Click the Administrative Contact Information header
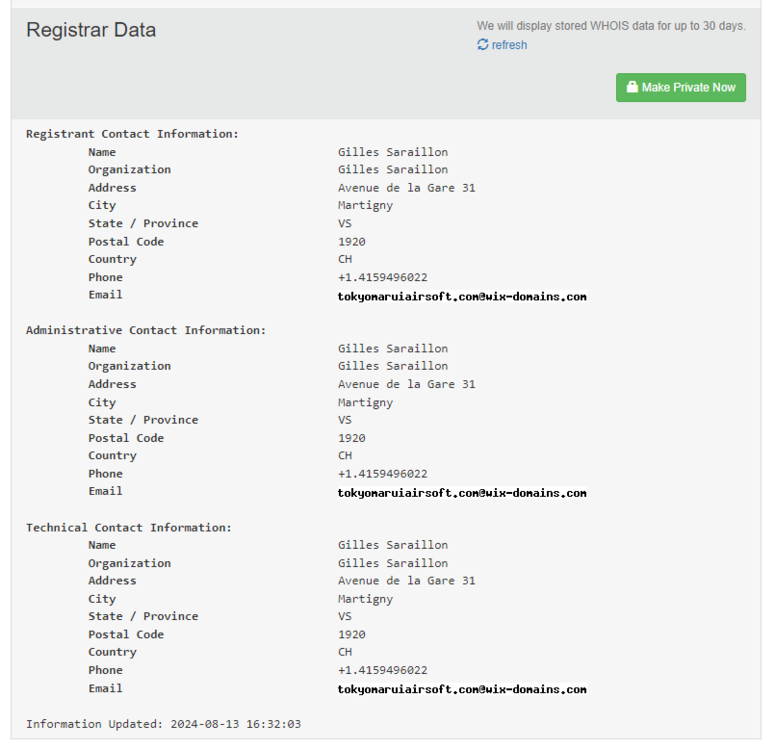775x750 pixels. pos(146,330)
